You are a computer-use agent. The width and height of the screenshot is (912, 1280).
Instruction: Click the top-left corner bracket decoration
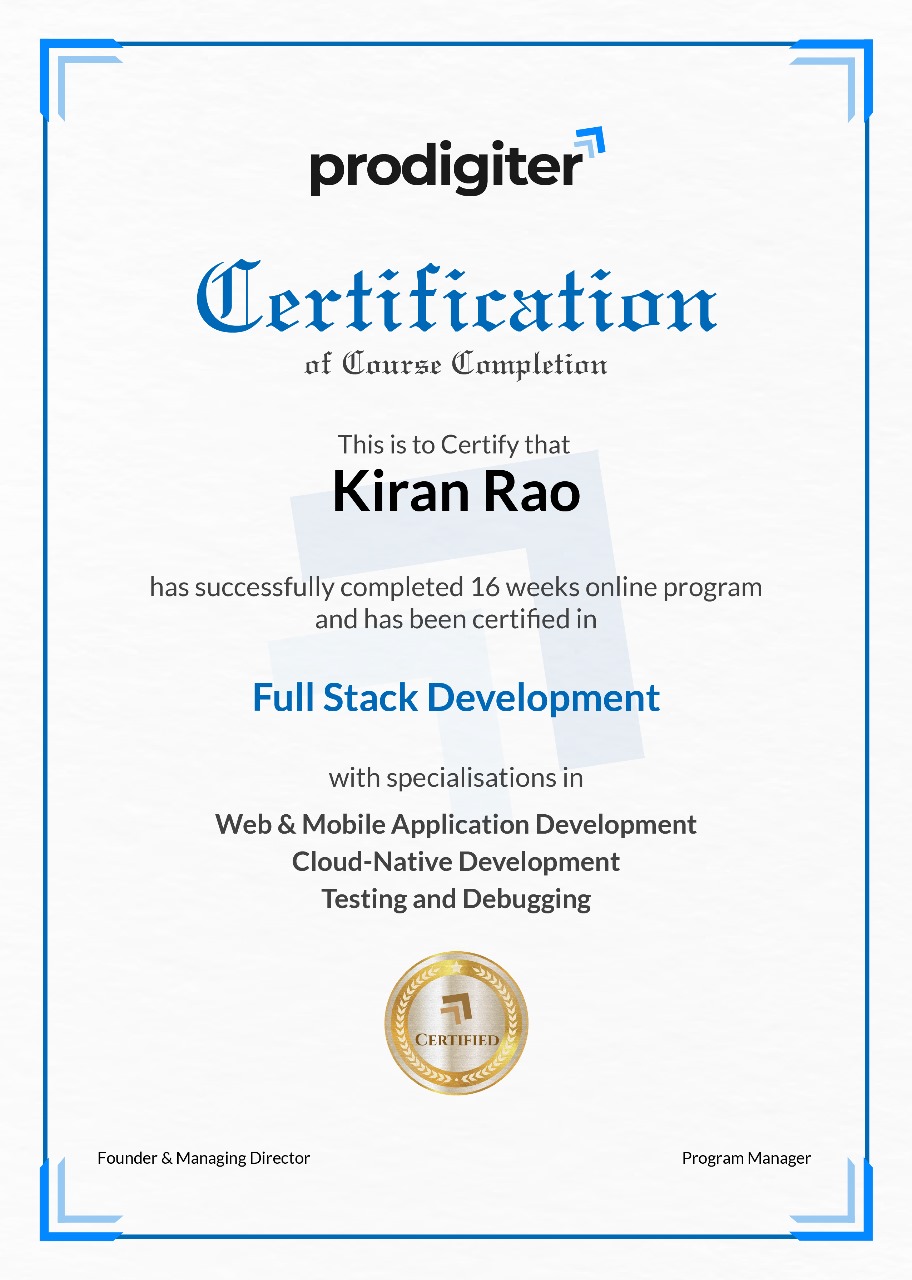tap(80, 80)
